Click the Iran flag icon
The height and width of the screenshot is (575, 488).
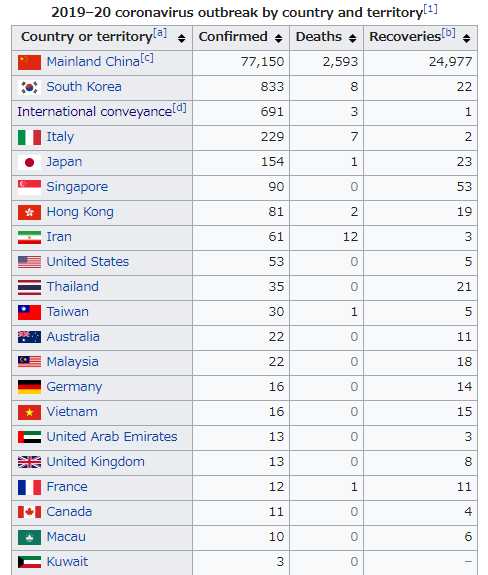coord(29,237)
